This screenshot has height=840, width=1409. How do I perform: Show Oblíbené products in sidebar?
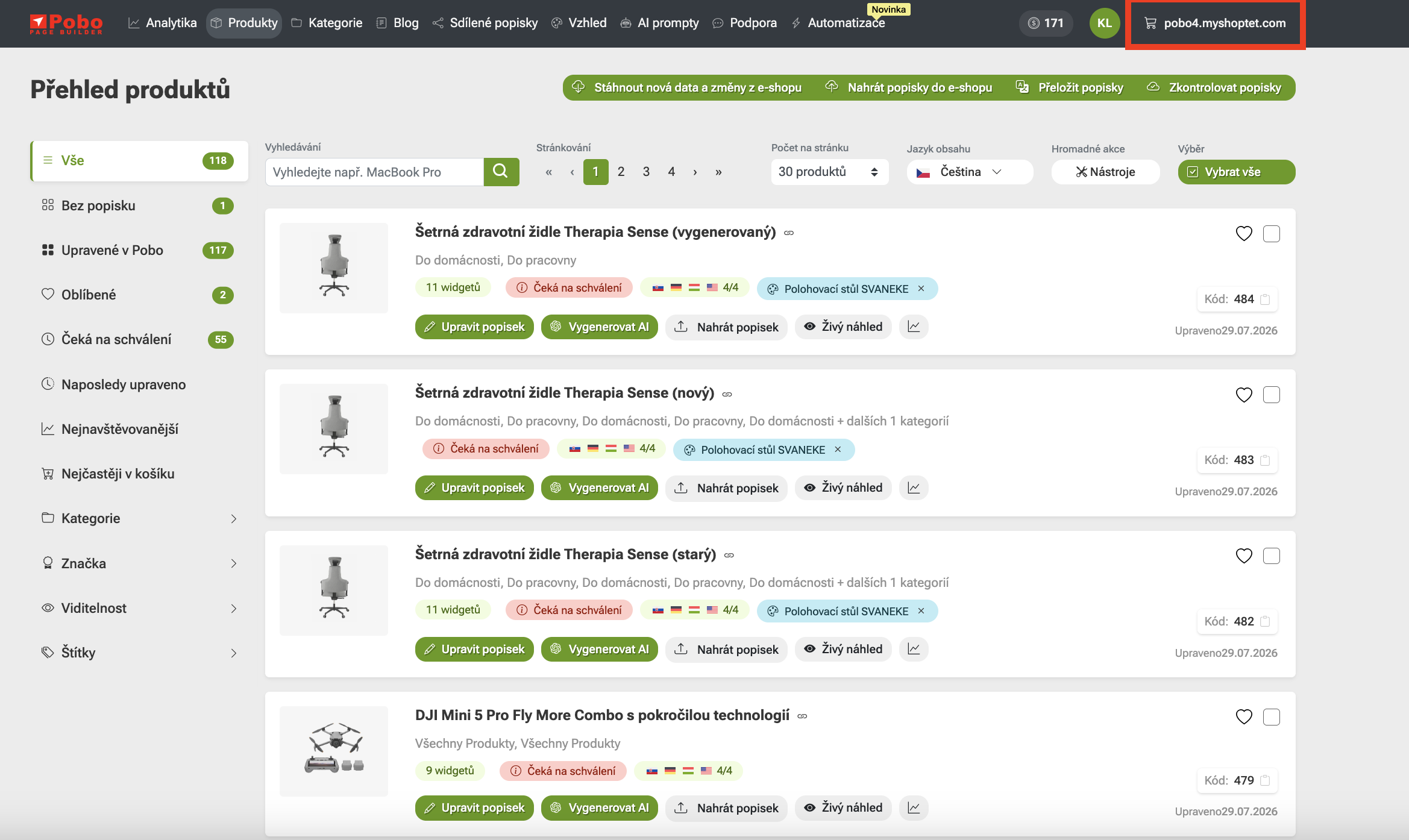click(x=139, y=295)
